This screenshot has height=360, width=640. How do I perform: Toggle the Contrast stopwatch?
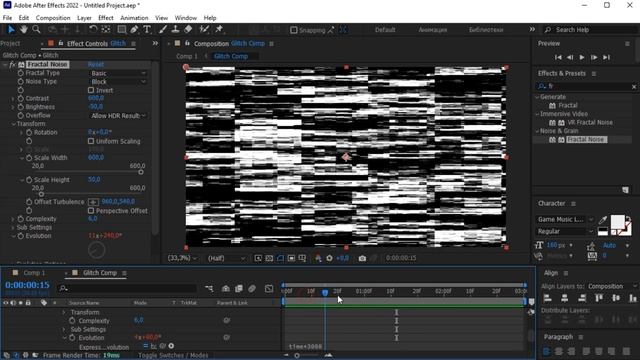click(x=20, y=98)
